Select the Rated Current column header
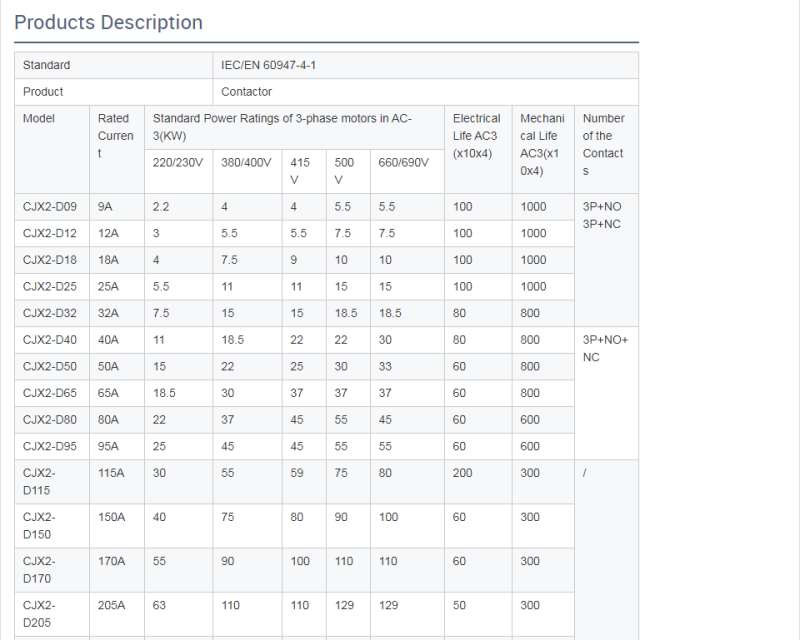This screenshot has width=800, height=640. pyautogui.click(x=115, y=136)
